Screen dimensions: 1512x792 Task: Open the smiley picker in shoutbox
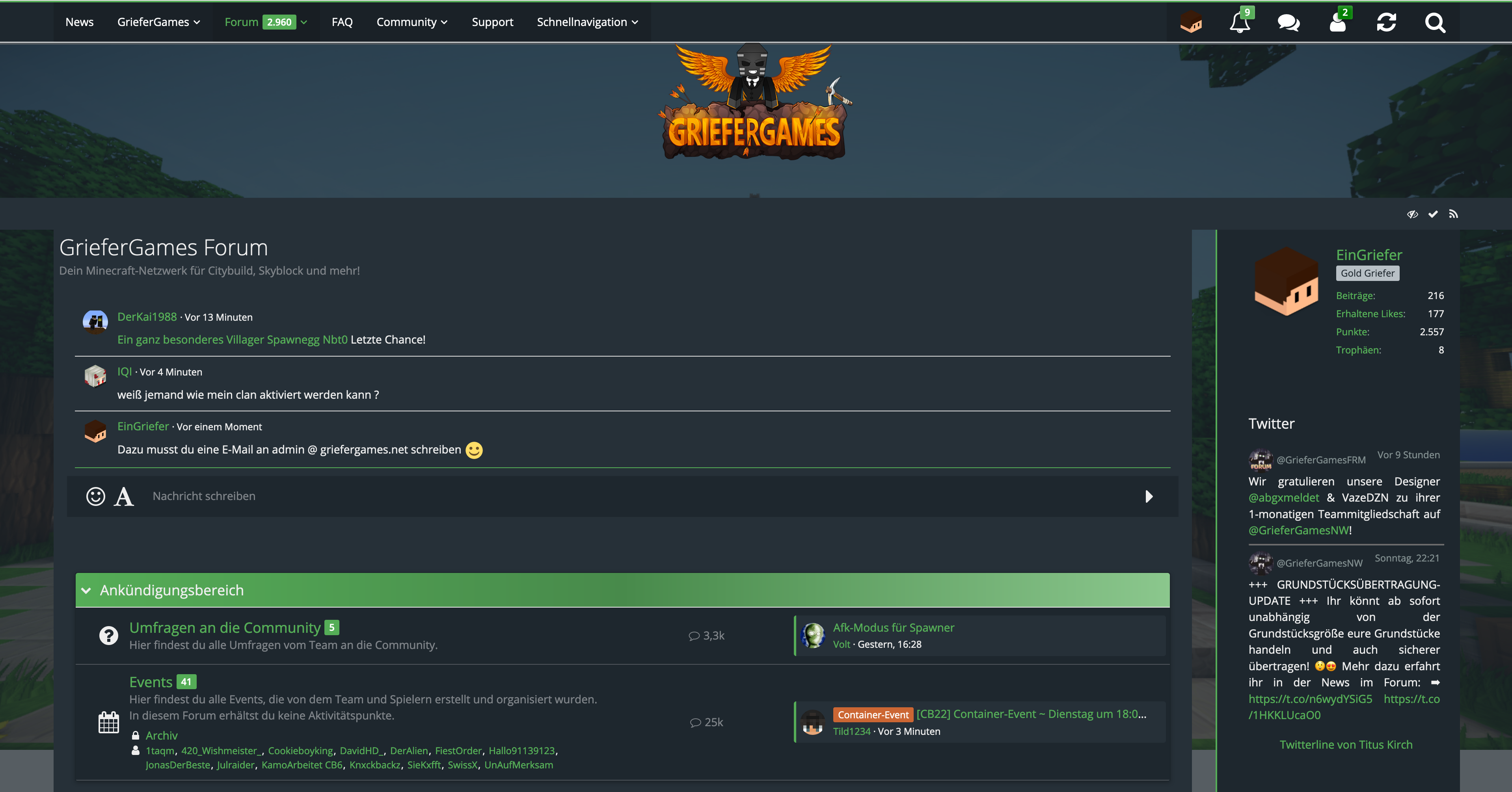[x=96, y=496]
